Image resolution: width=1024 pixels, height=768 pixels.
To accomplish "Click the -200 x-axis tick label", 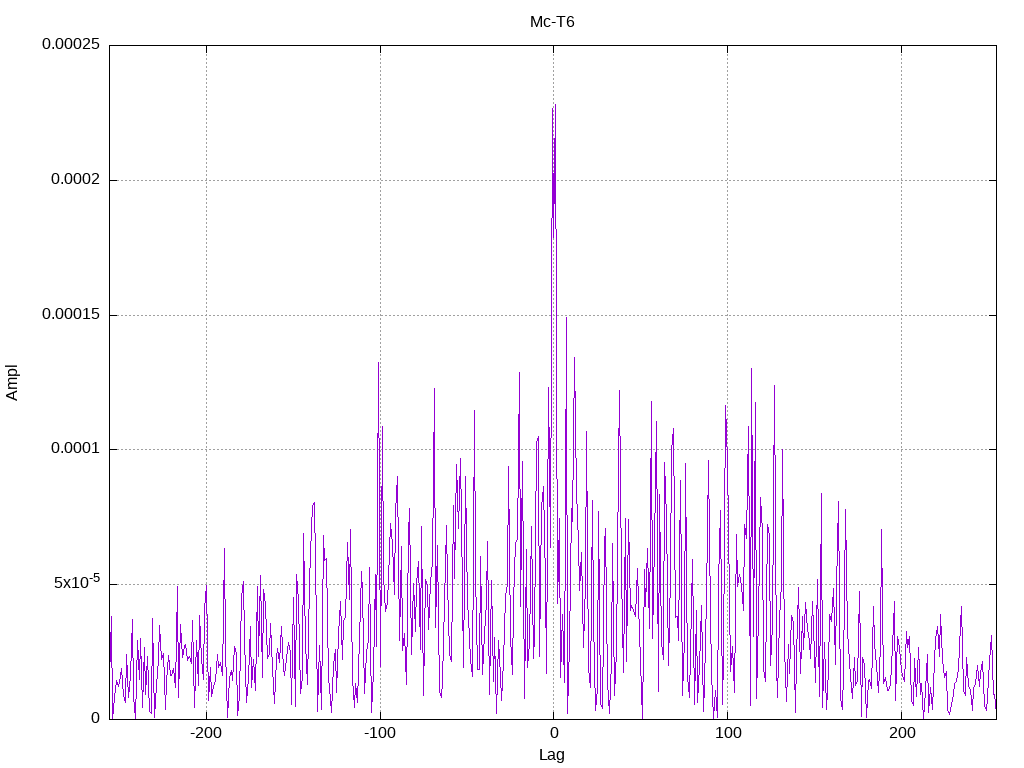I will pos(206,733).
